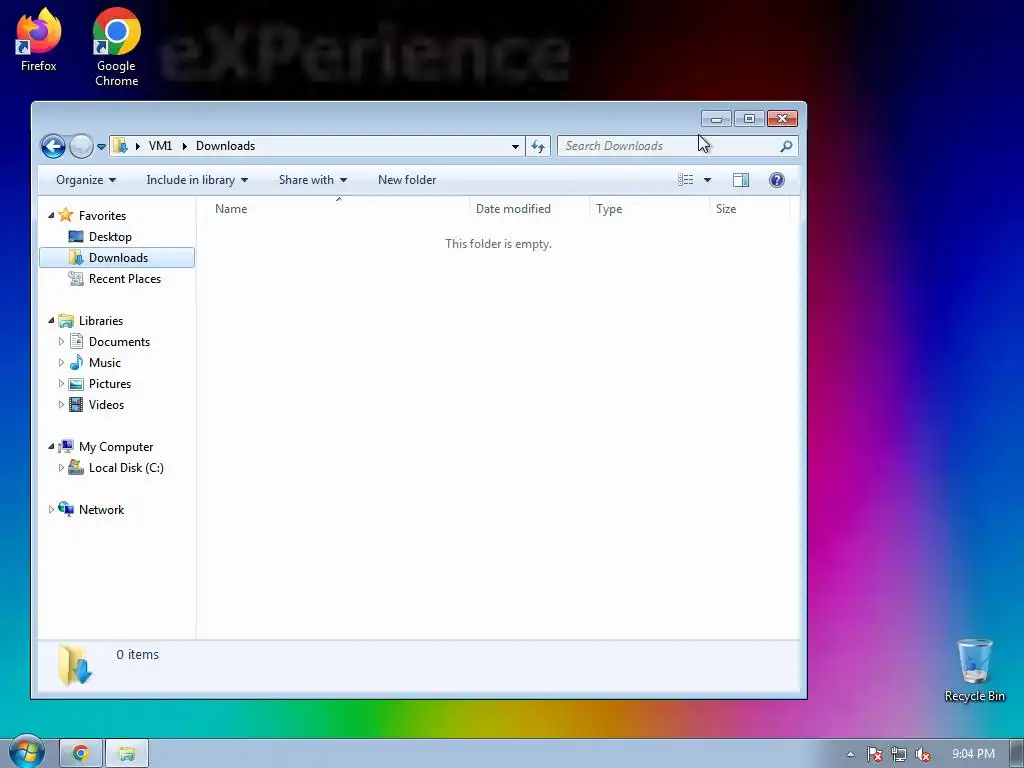This screenshot has width=1024, height=768.
Task: Select Libraries in navigation pane
Action: (x=101, y=321)
